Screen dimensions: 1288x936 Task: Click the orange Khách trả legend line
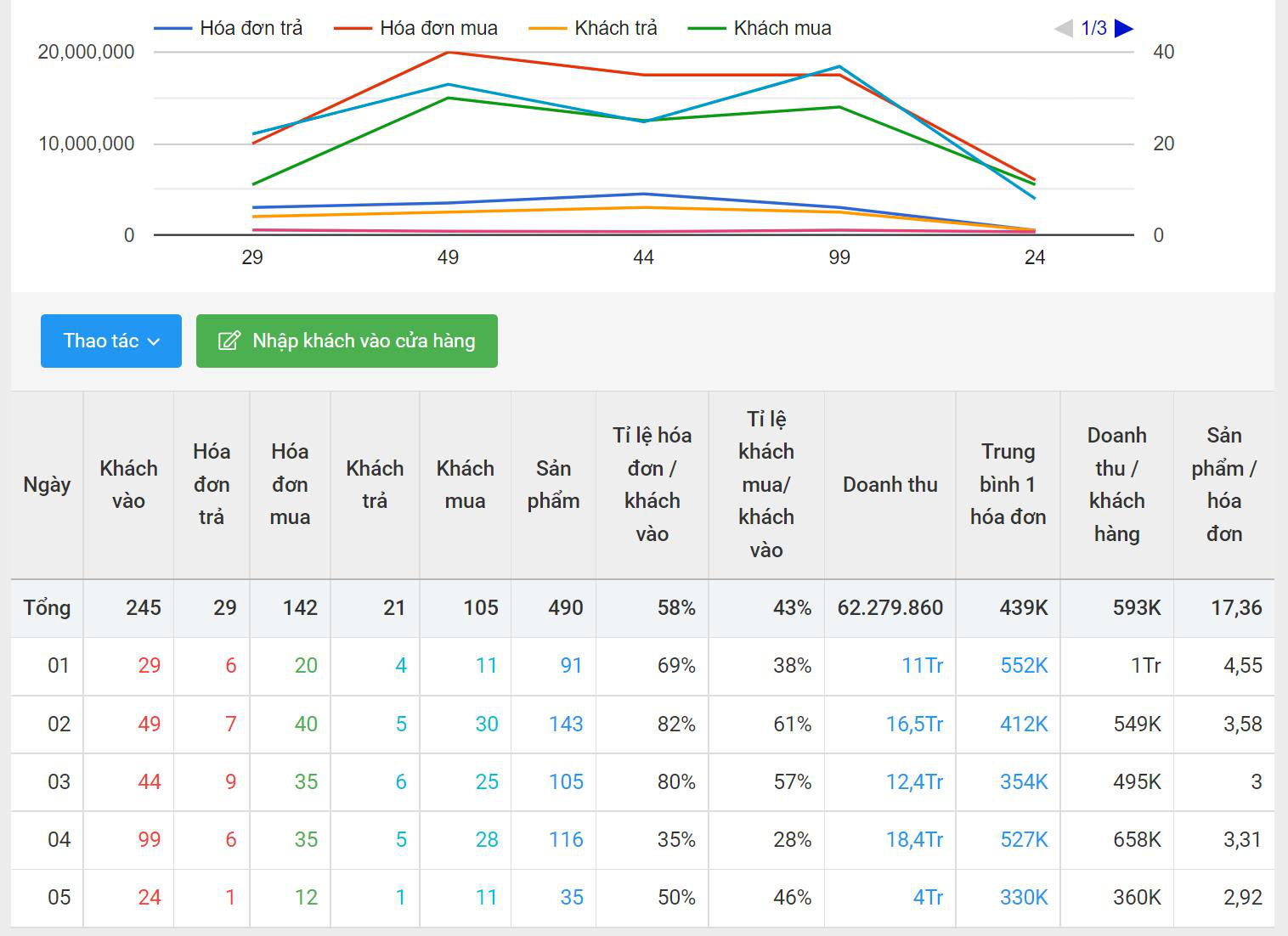[547, 29]
